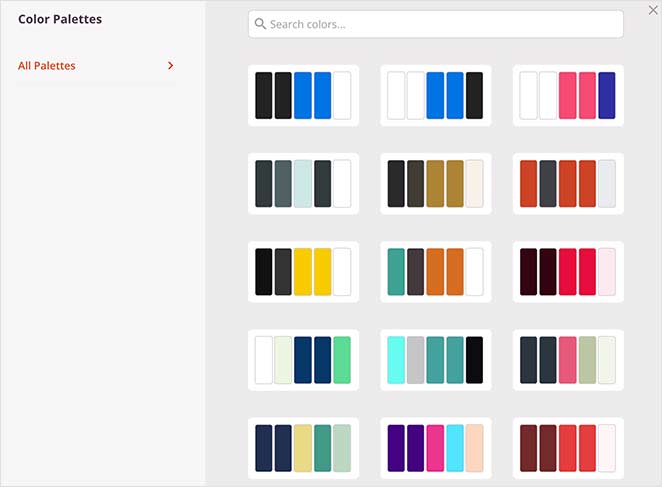Click into the Search colors field
Image resolution: width=662 pixels, height=487 pixels.
click(435, 24)
